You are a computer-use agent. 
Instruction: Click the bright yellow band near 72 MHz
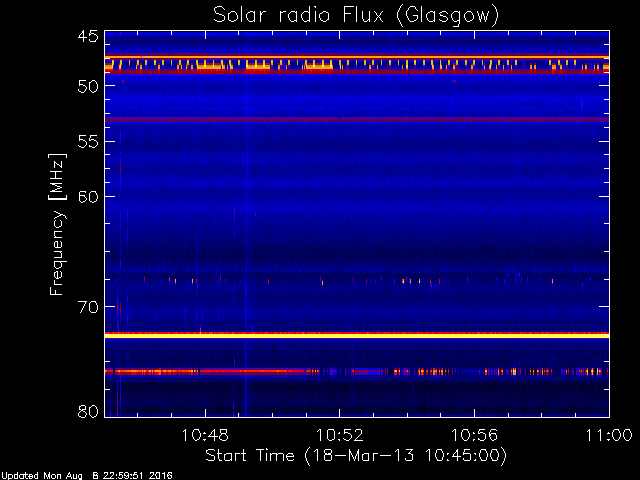pos(357,335)
